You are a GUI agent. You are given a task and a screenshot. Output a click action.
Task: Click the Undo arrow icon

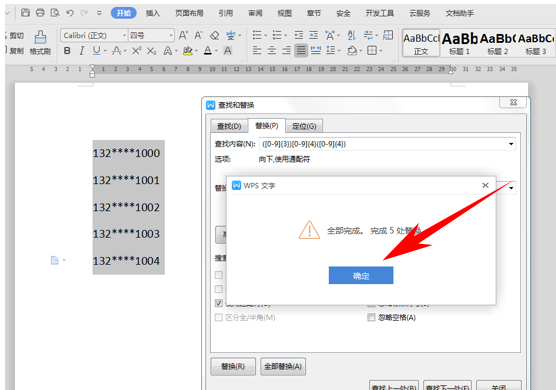70,13
